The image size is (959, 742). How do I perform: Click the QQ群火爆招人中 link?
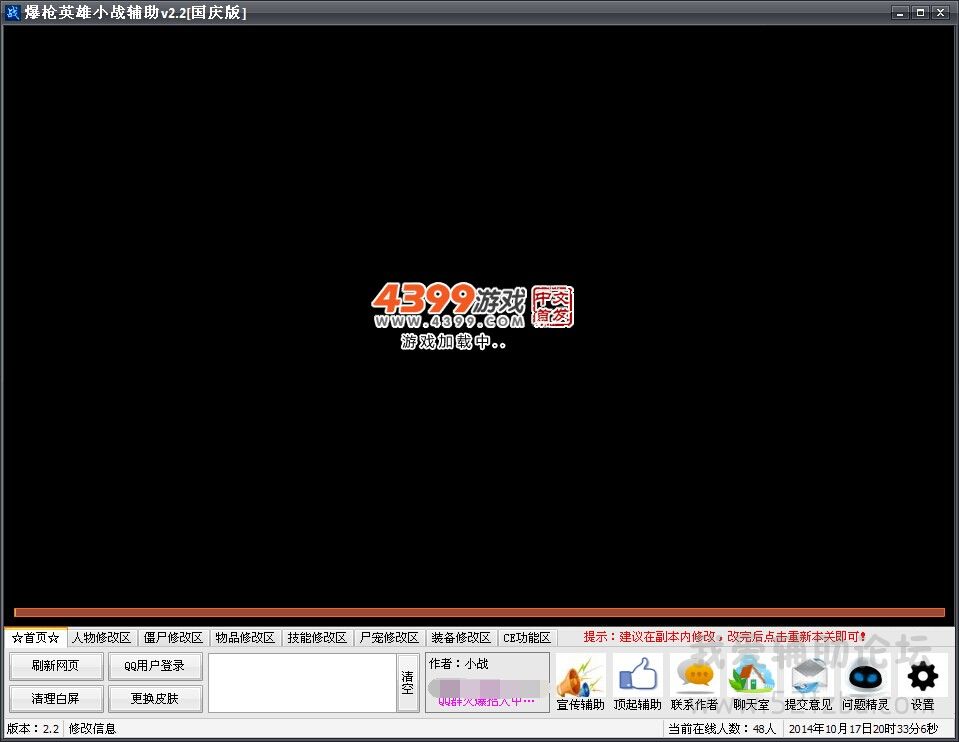click(x=487, y=701)
